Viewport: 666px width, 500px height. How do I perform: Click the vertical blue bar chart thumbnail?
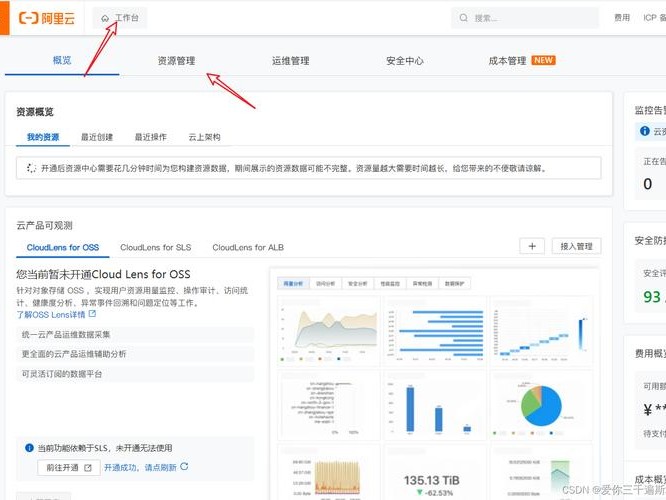point(435,405)
